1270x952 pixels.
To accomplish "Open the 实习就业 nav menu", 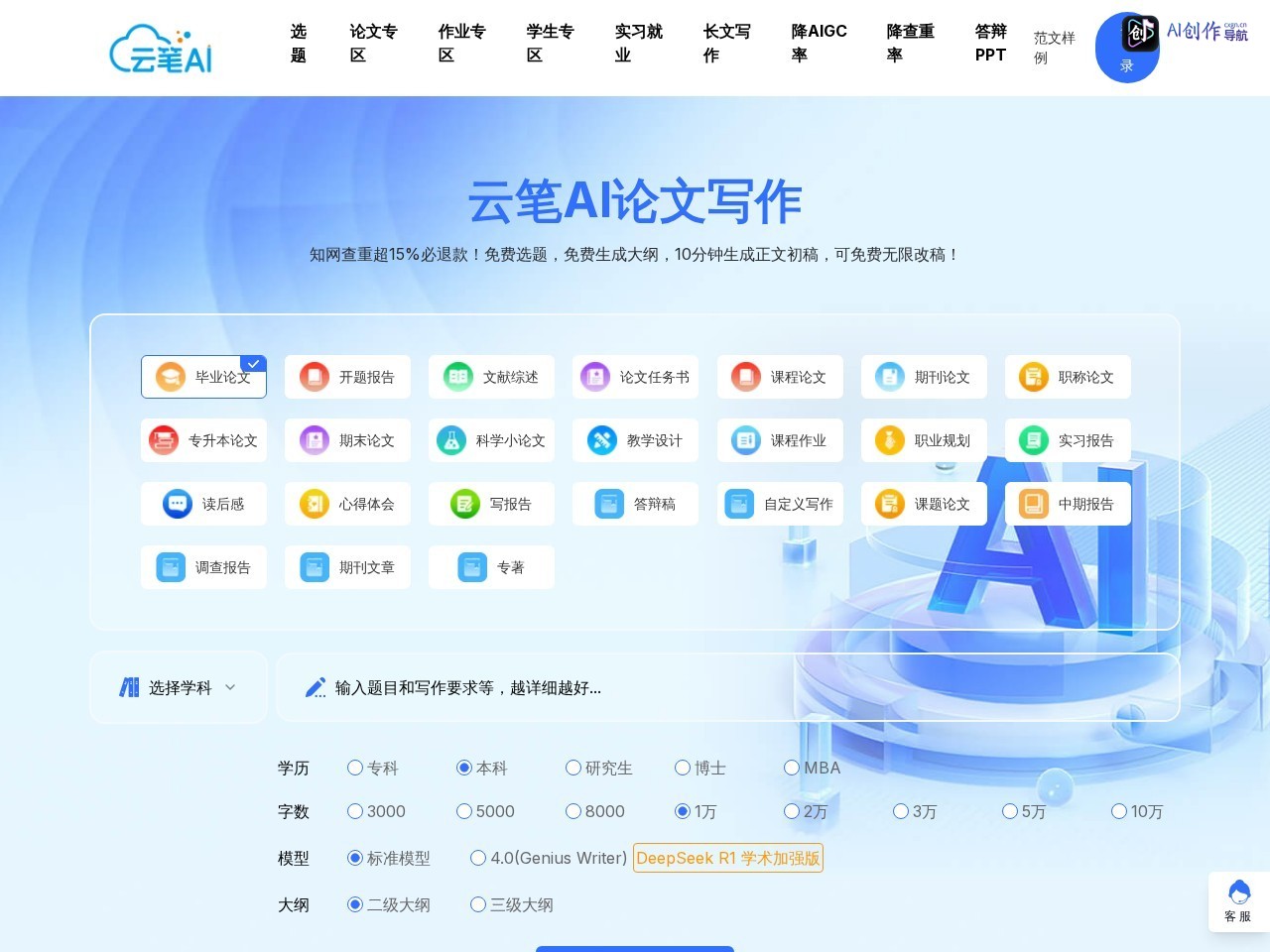I will coord(638,44).
